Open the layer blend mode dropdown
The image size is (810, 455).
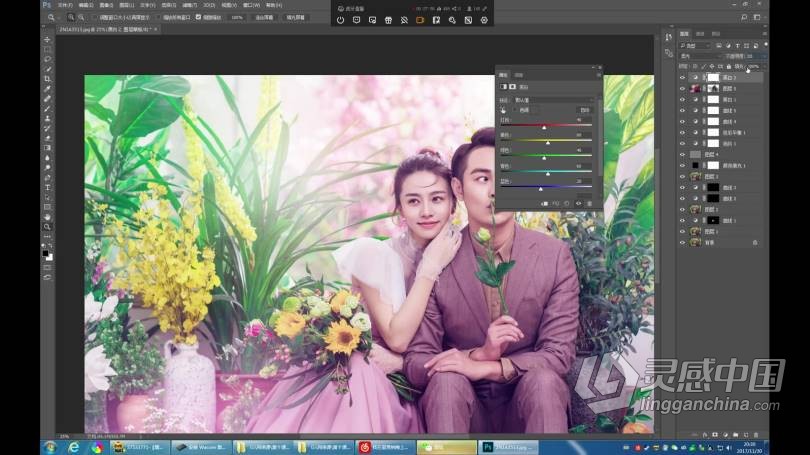point(700,56)
